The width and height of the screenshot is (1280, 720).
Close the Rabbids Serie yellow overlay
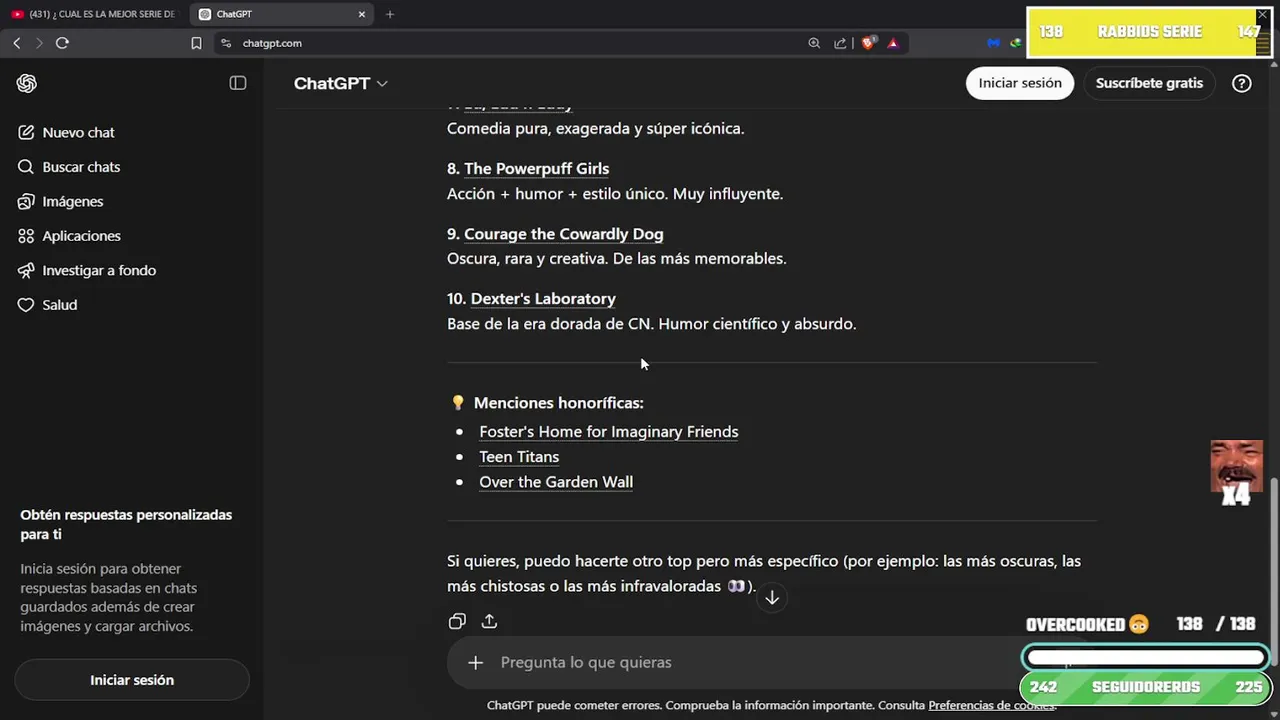coord(1262,15)
